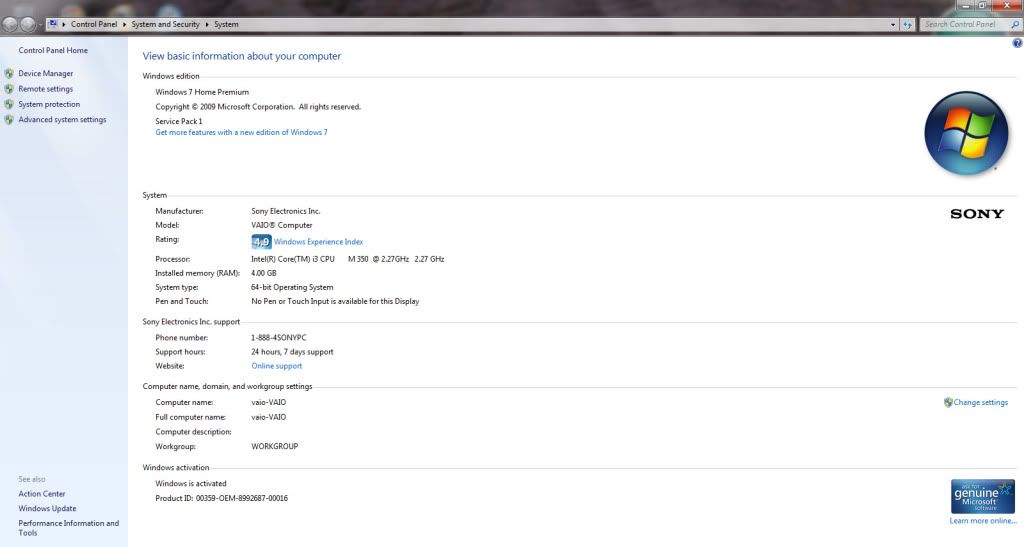
Task: Click the genuine Microsoft software badge
Action: [982, 497]
